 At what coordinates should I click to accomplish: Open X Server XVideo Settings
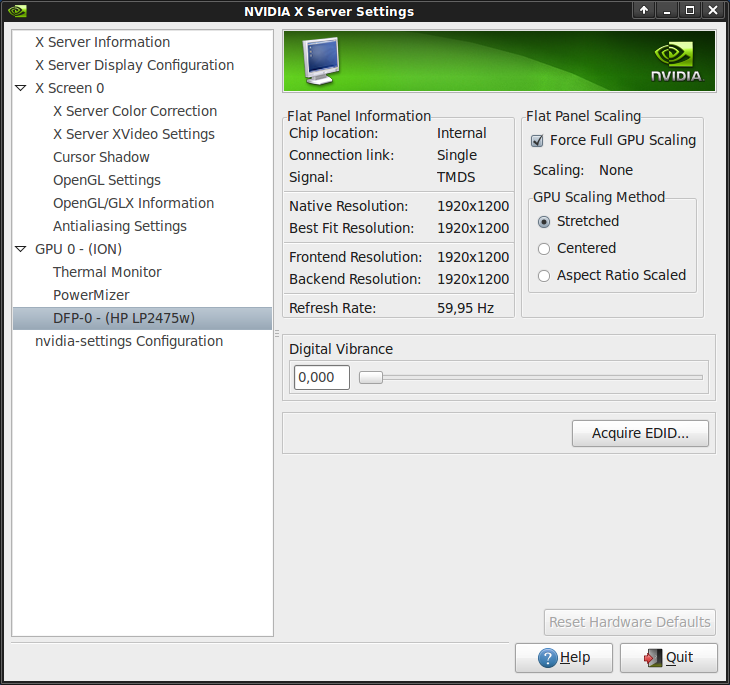[x=134, y=134]
